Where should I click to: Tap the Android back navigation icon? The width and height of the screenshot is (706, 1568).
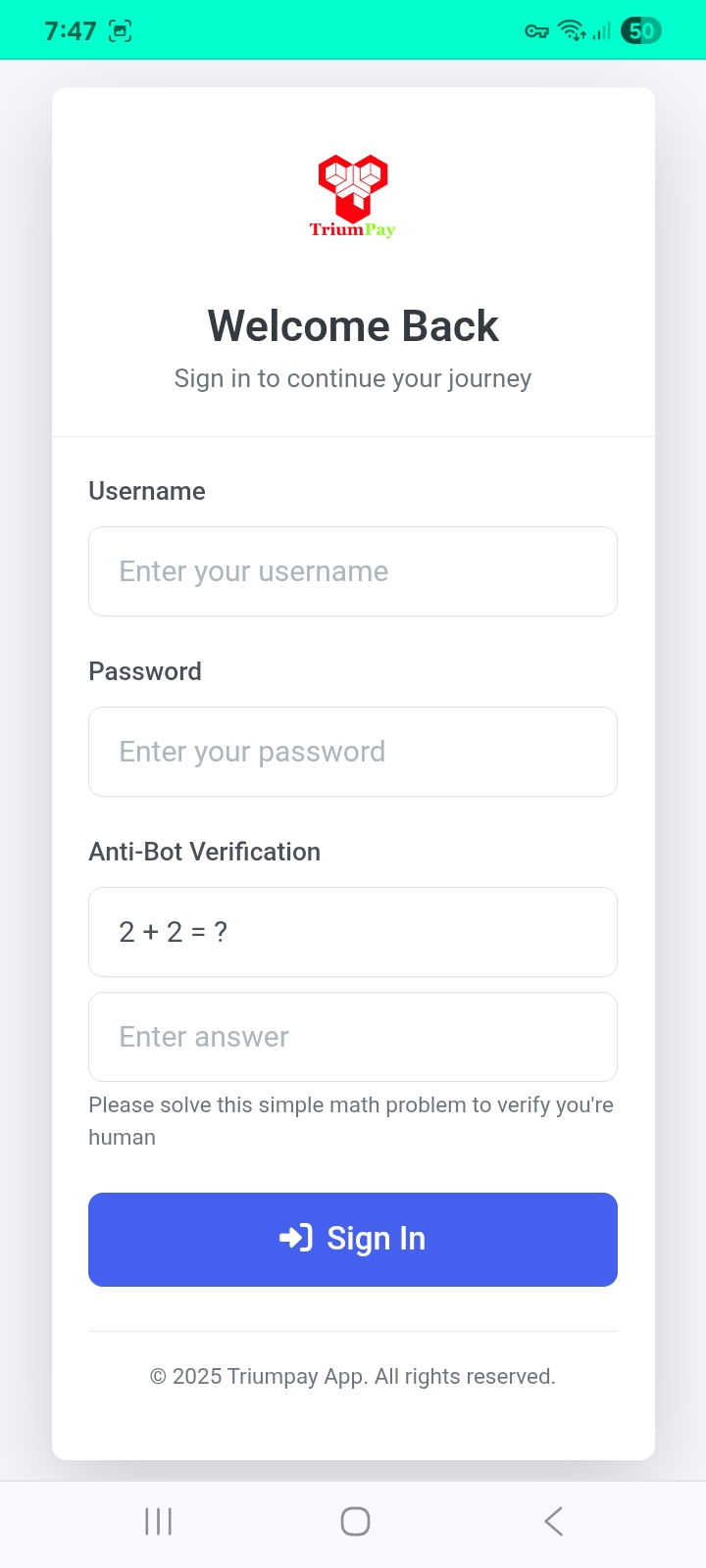click(x=553, y=1521)
